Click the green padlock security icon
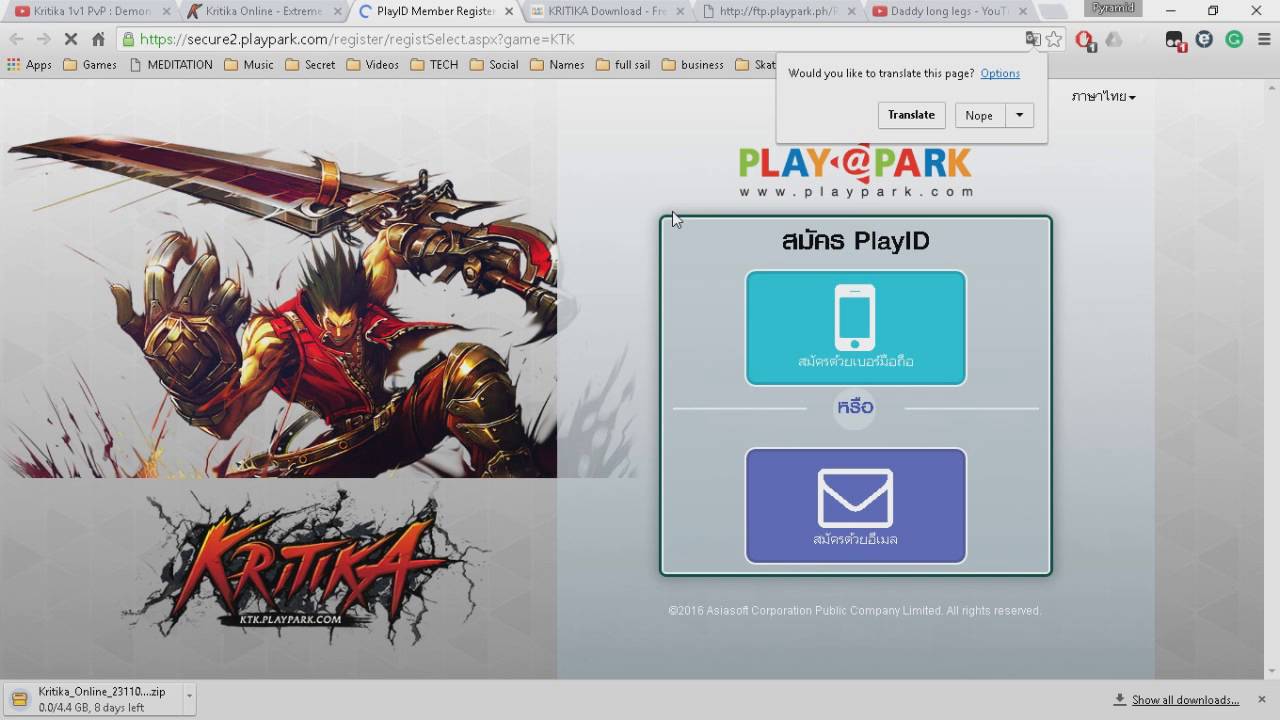 pyautogui.click(x=128, y=39)
